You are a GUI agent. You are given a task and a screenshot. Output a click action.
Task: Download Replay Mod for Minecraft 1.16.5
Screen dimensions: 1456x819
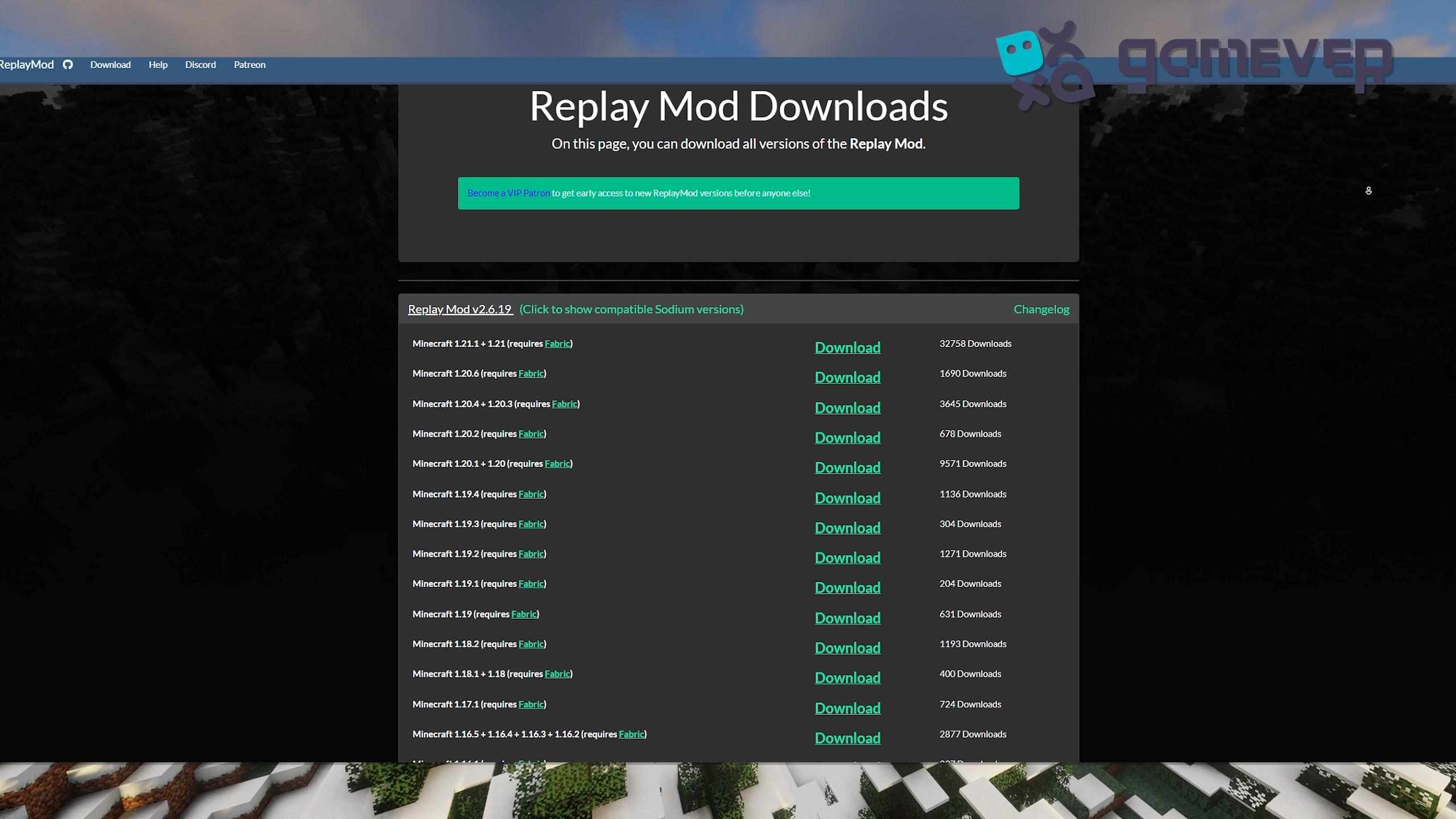click(x=847, y=738)
